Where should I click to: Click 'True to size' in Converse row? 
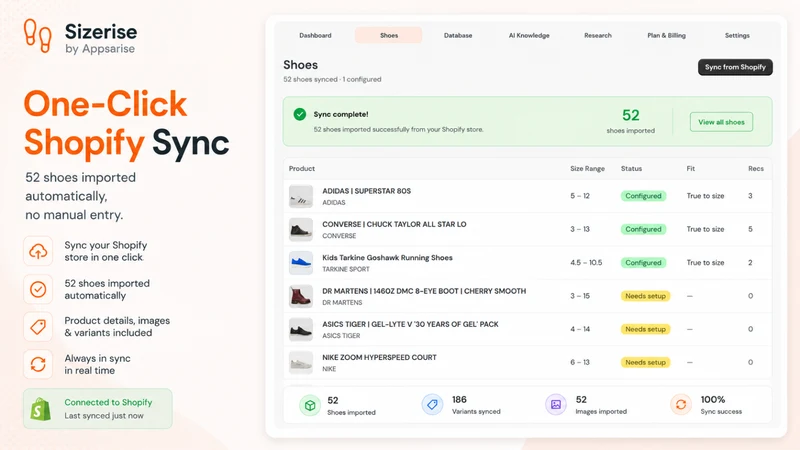[705, 229]
